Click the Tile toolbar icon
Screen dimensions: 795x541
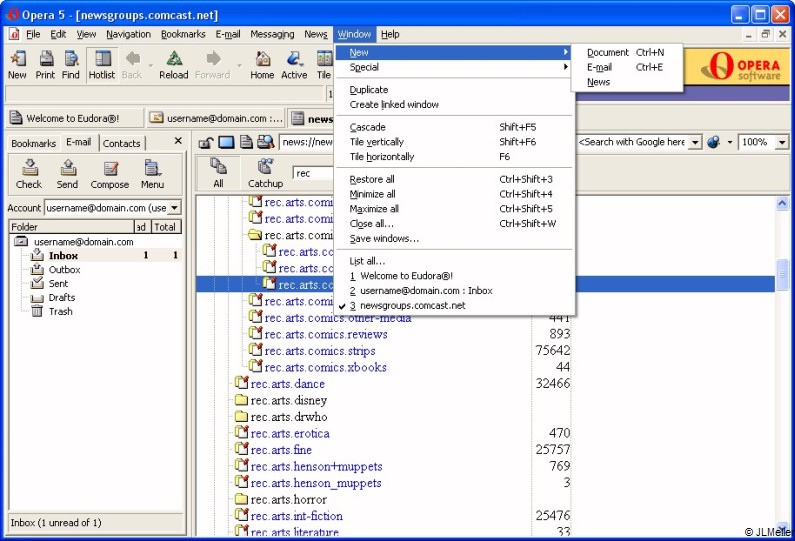324,65
